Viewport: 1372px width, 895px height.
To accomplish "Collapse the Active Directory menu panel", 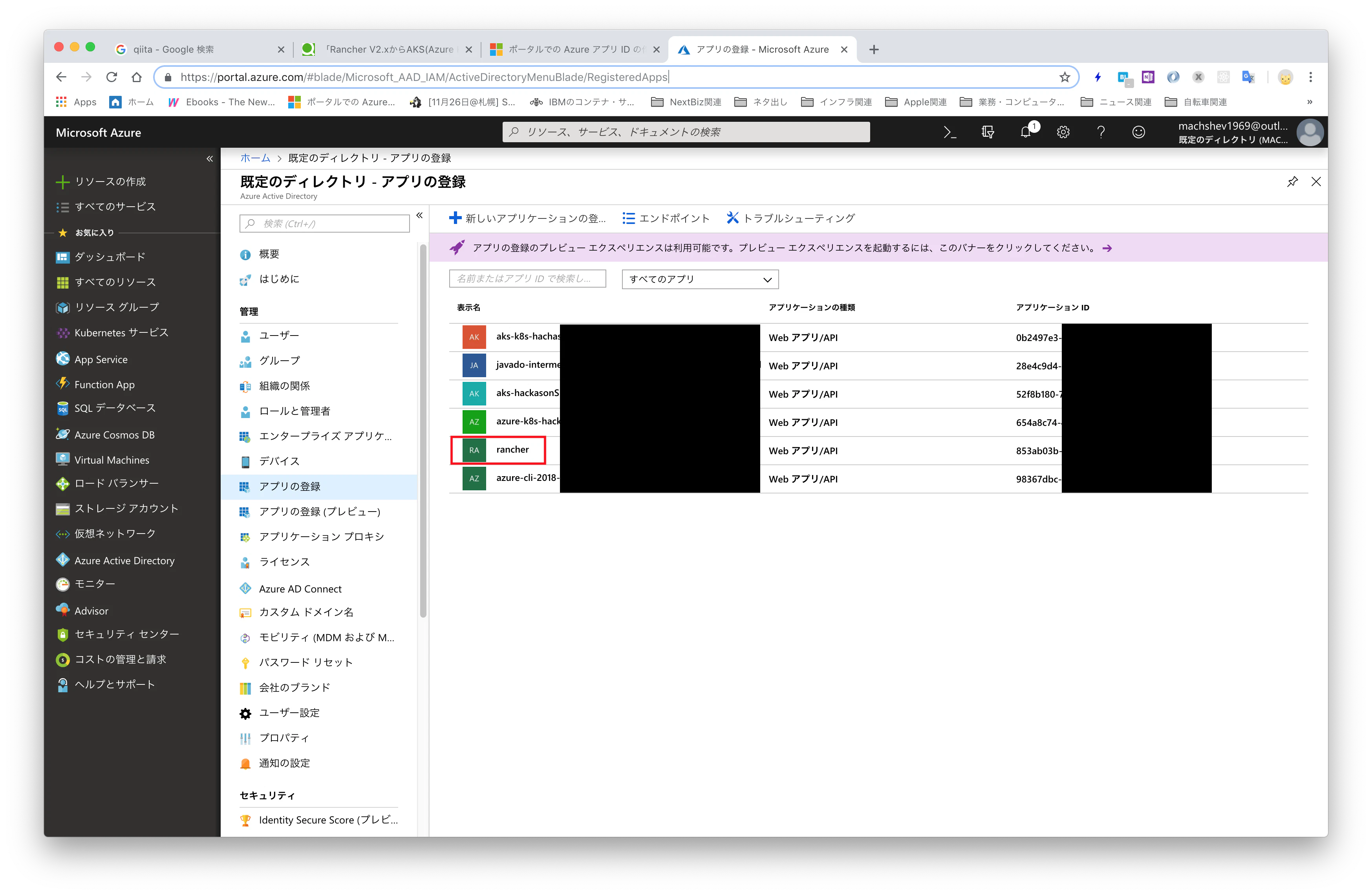I will click(419, 216).
